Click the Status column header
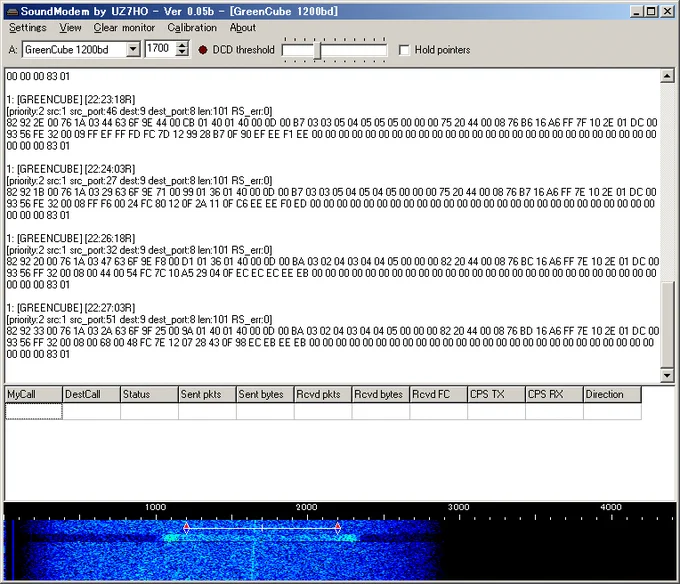This screenshot has width=680, height=584. tap(149, 395)
